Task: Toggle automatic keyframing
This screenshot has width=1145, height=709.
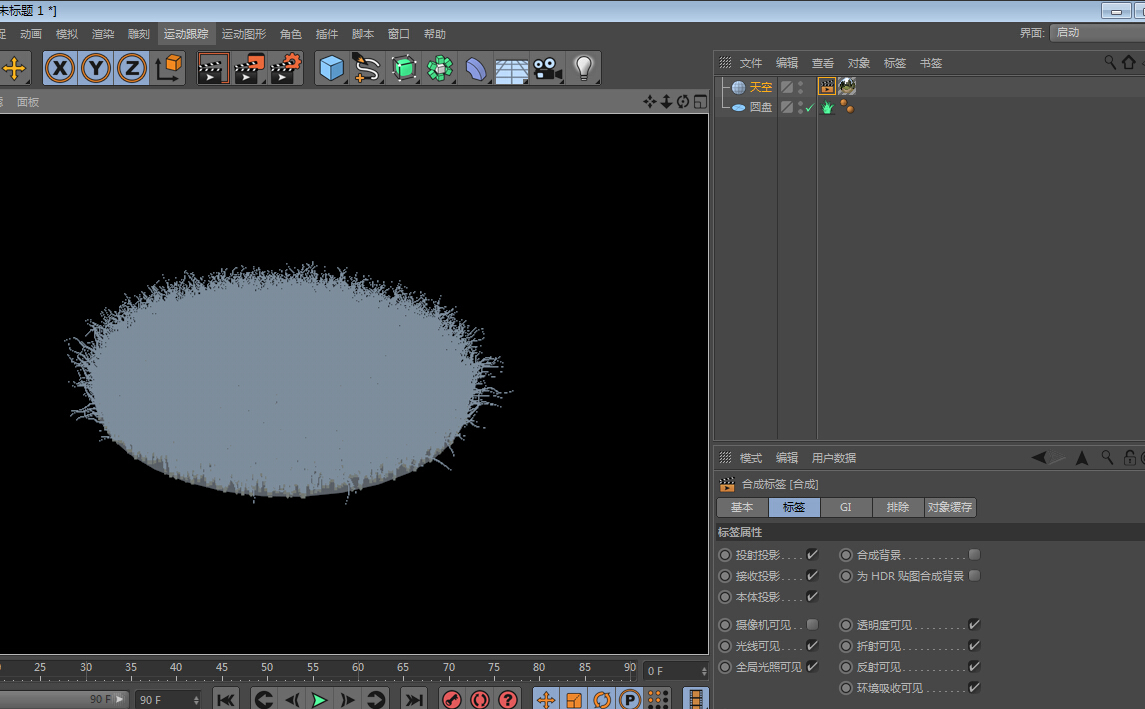Action: point(480,700)
